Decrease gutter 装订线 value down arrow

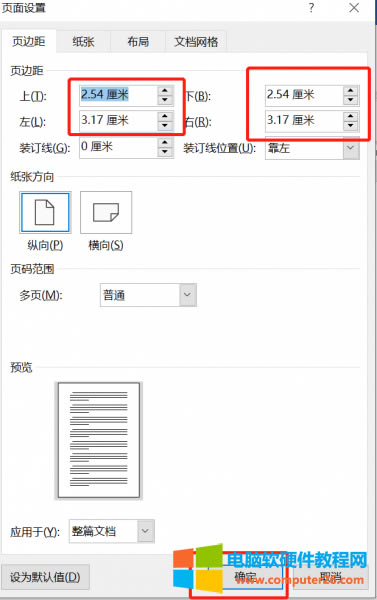coord(165,152)
